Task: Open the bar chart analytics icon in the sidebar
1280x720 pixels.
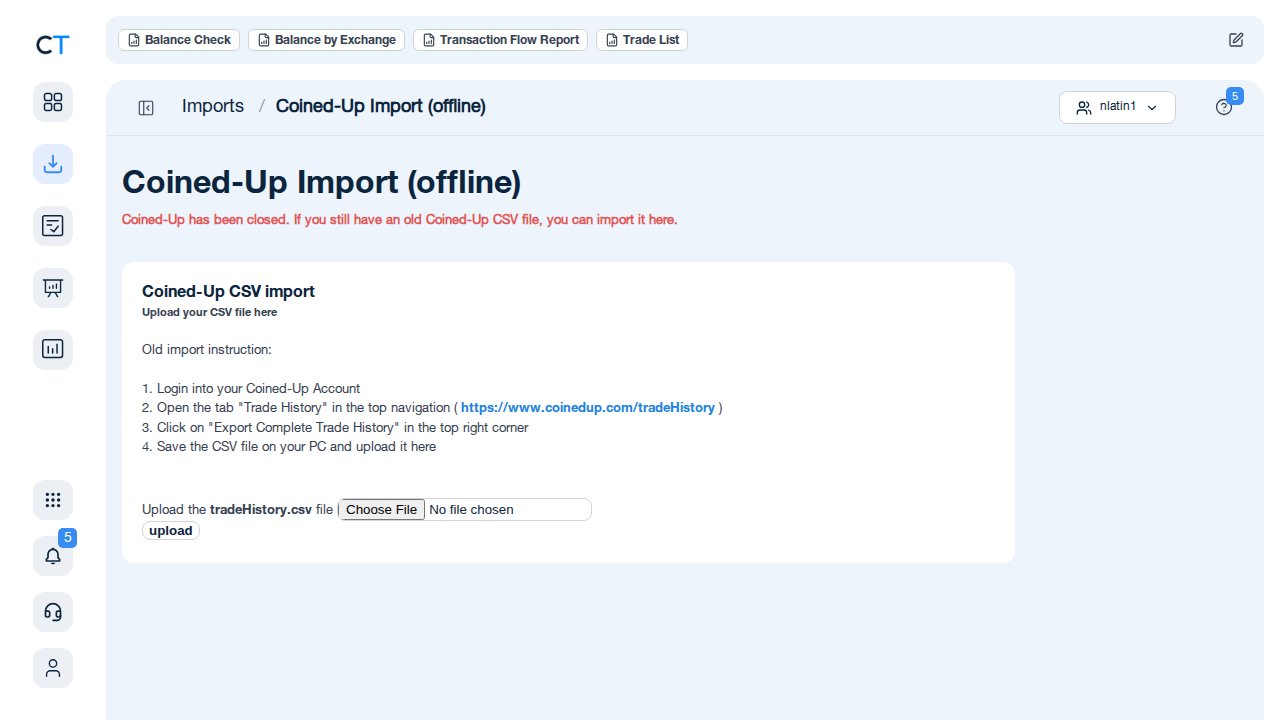Action: click(53, 350)
